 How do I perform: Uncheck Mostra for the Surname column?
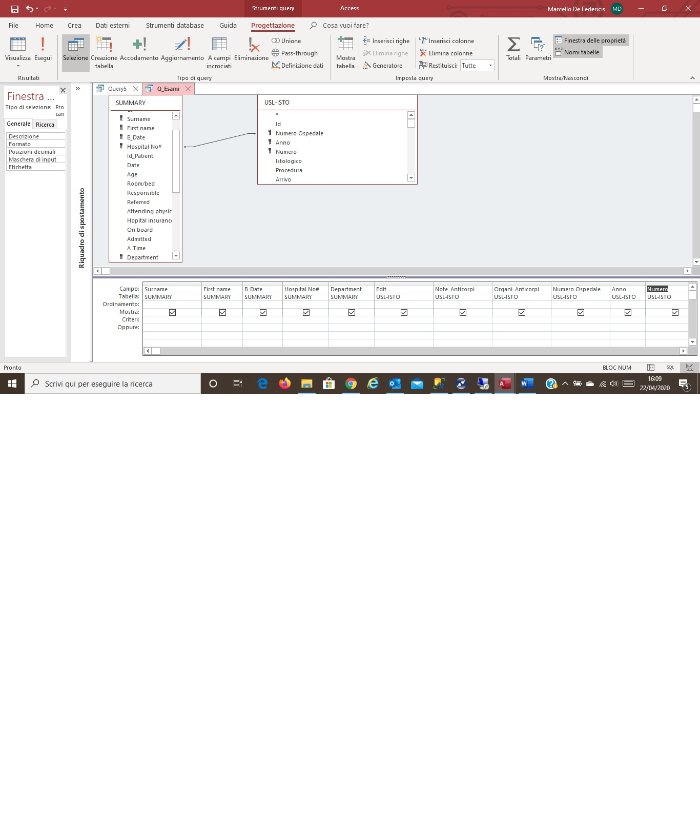173,312
